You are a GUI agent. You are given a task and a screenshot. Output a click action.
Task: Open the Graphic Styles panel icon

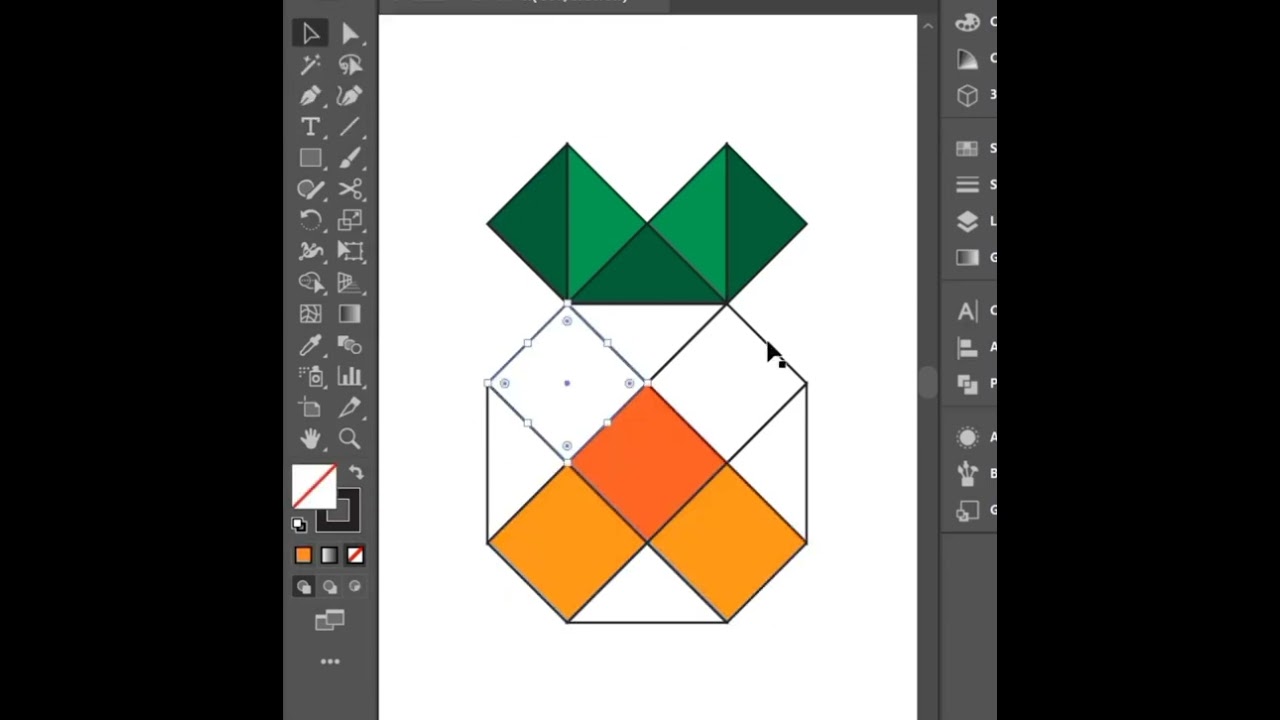coord(967,510)
